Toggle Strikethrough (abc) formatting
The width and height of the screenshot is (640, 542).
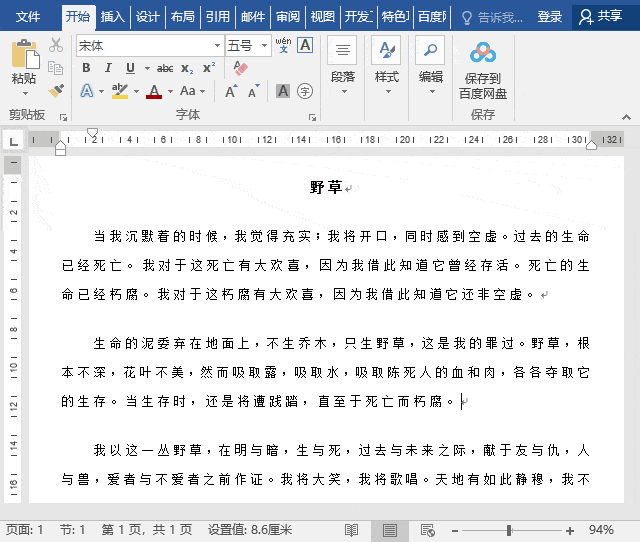pyautogui.click(x=165, y=68)
